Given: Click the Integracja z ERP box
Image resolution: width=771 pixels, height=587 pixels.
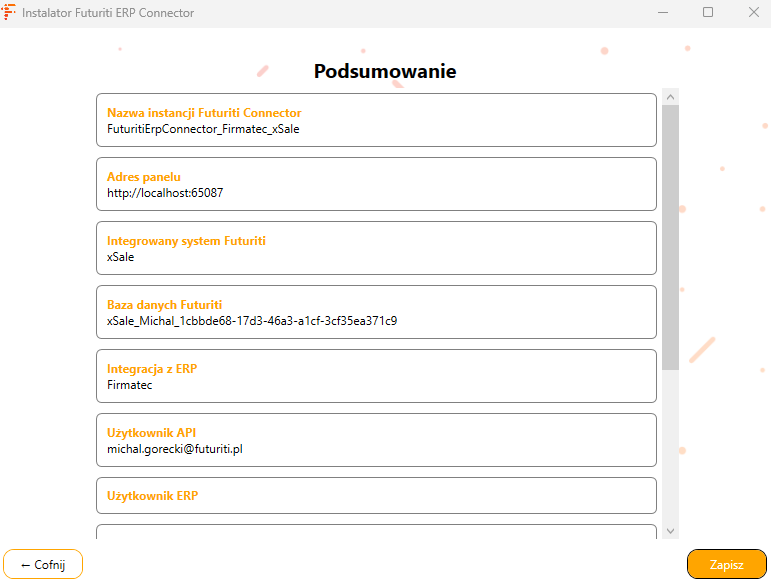Looking at the screenshot, I should [x=376, y=376].
